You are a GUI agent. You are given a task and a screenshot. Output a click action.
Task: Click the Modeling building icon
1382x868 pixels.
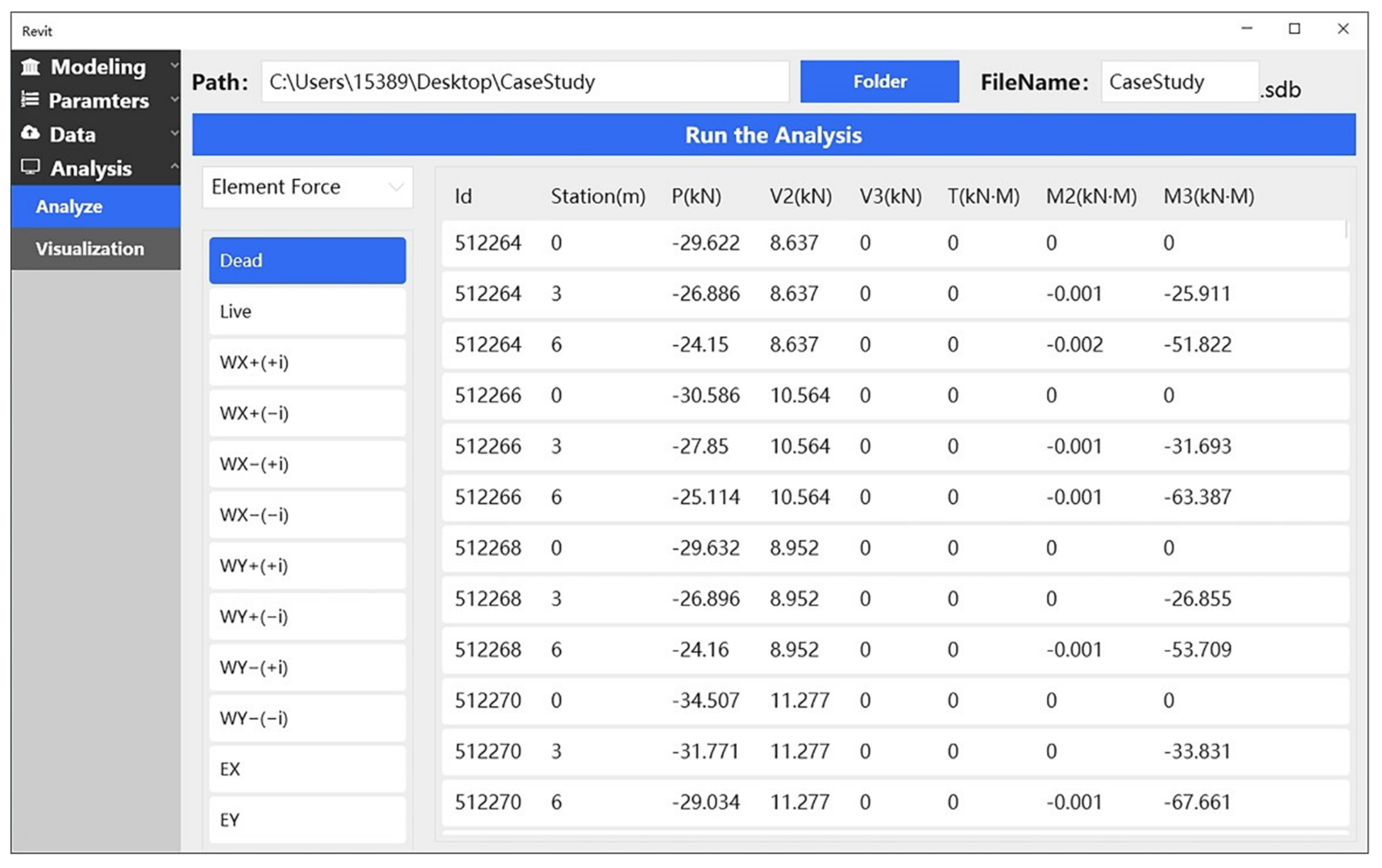click(x=30, y=67)
